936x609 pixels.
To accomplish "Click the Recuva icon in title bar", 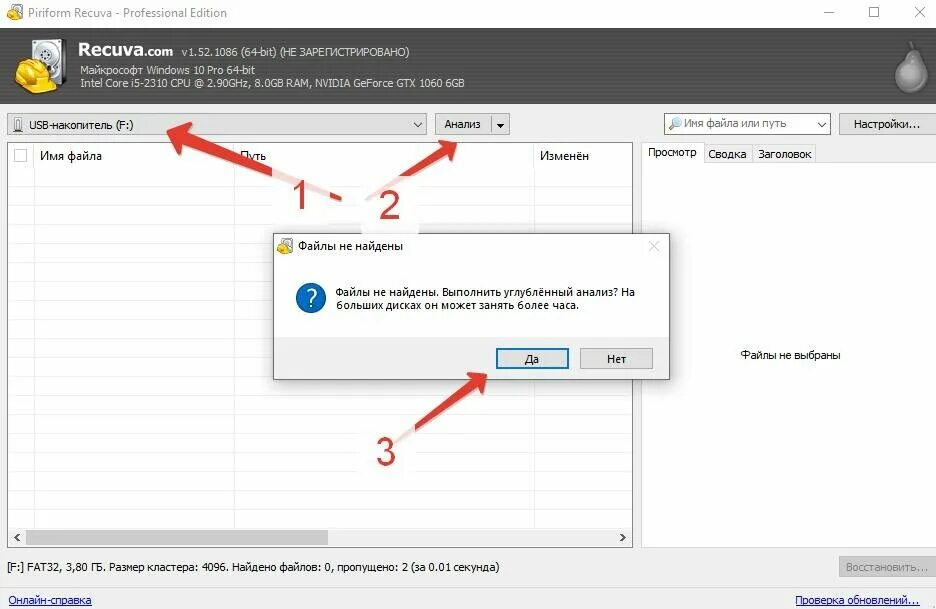I will pyautogui.click(x=15, y=12).
